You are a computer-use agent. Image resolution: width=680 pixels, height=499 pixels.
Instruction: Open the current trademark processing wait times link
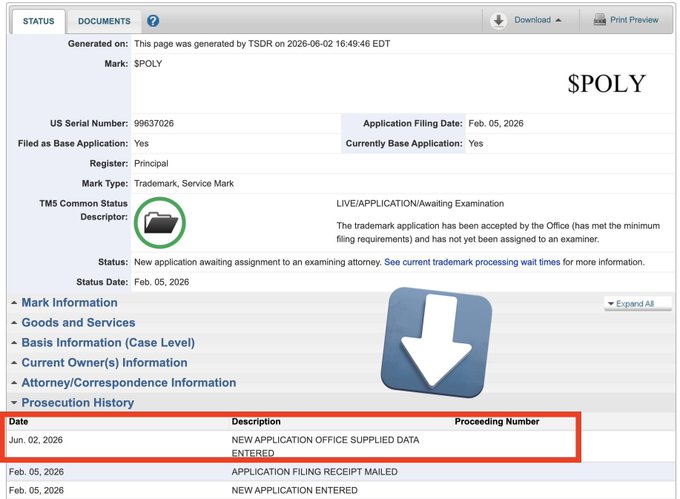tap(472, 262)
